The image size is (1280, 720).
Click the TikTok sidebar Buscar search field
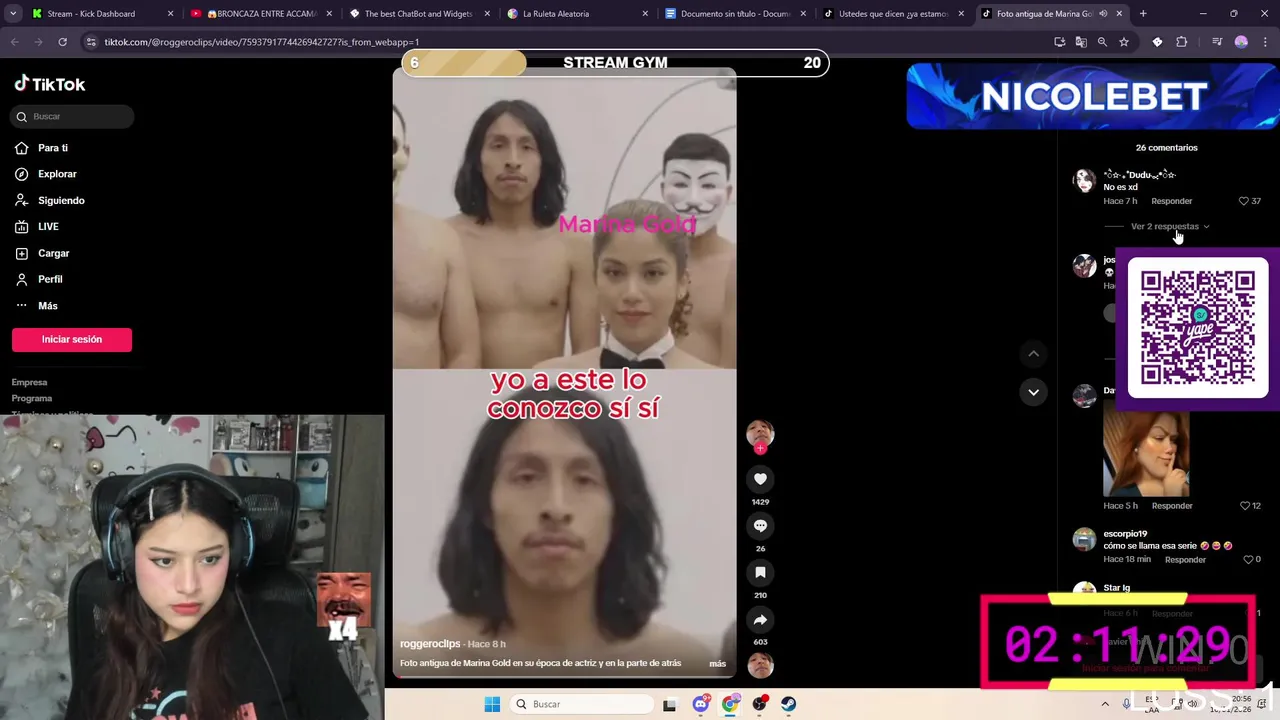tap(73, 116)
